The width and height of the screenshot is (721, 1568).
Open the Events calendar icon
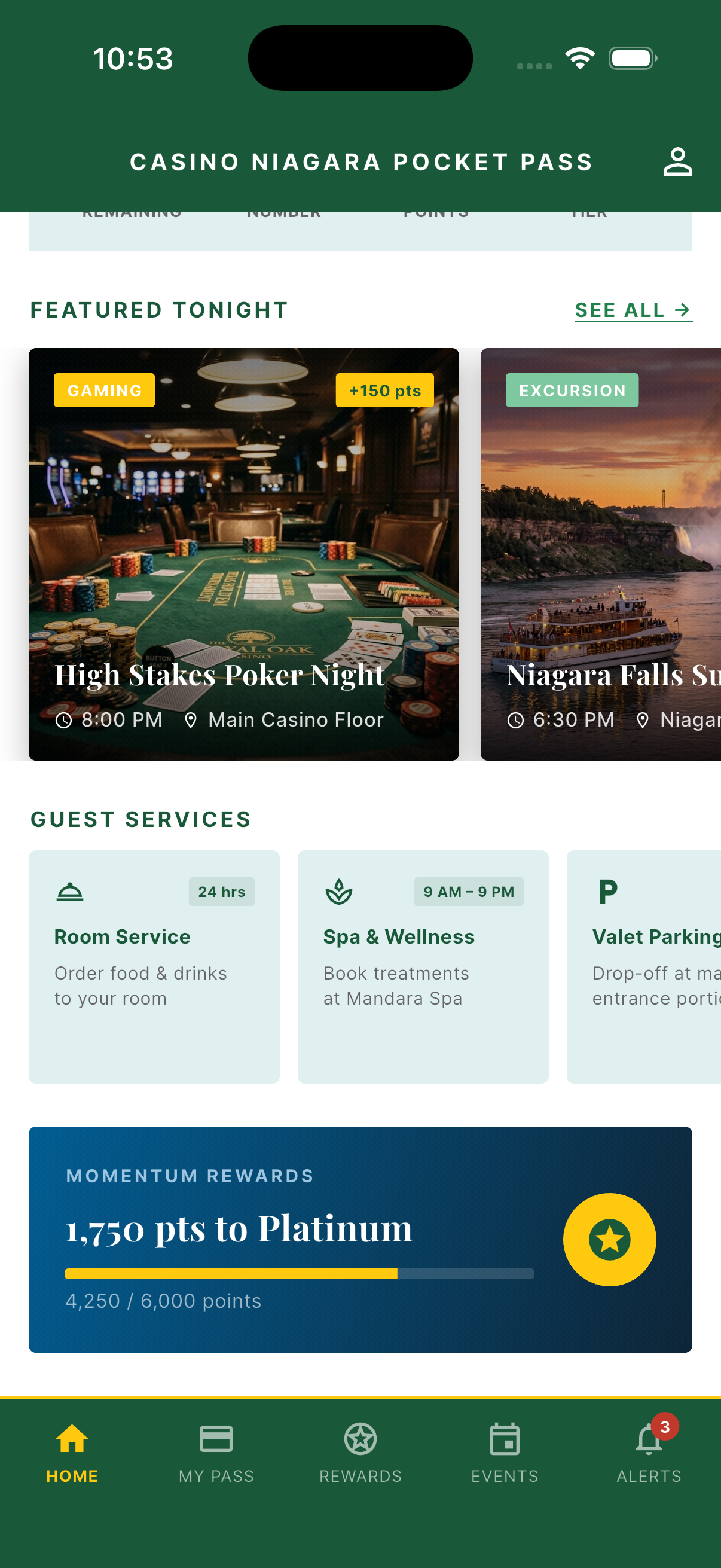pyautogui.click(x=505, y=1439)
